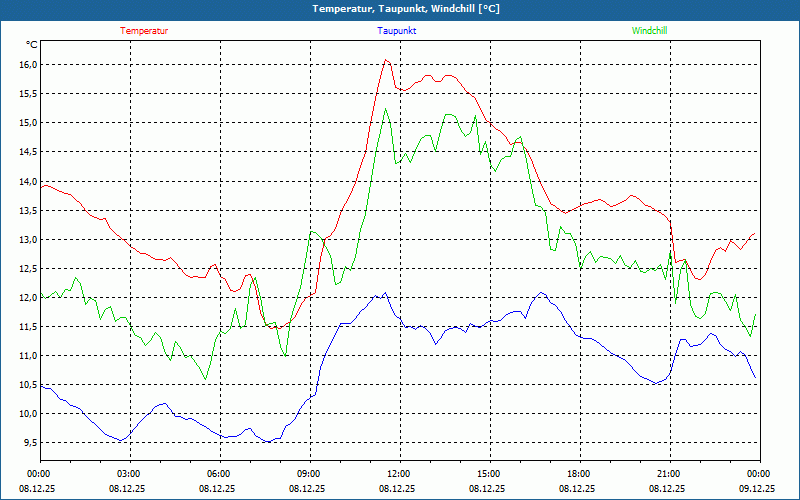
Task: Click the °C unit label on the y-axis
Action: pos(32,45)
